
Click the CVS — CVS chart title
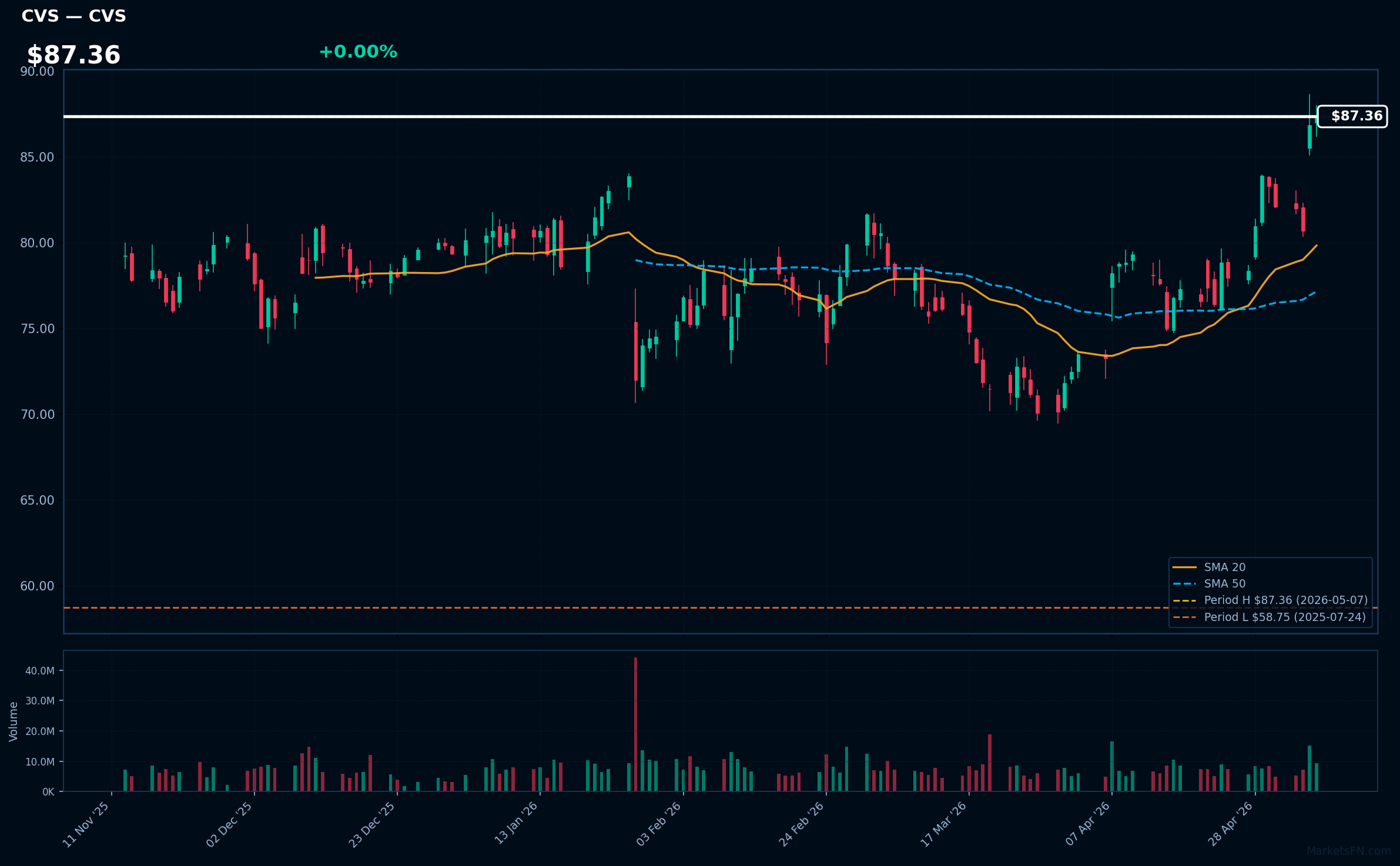pyautogui.click(x=73, y=16)
